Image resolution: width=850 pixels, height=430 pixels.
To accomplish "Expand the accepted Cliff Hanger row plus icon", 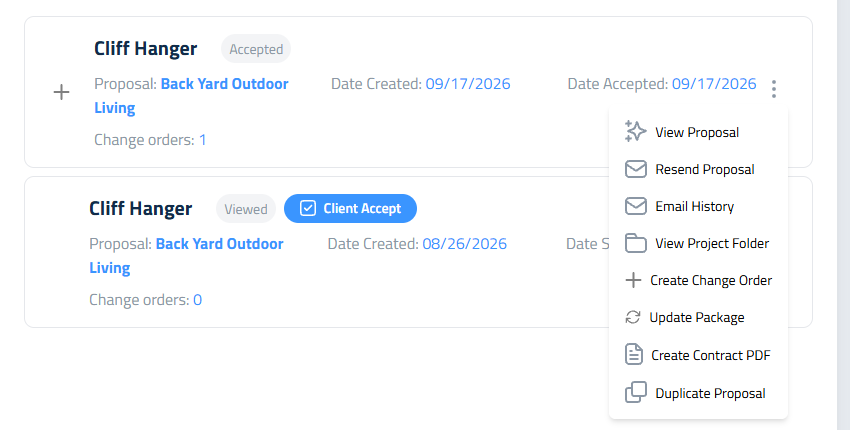I will 61,92.
